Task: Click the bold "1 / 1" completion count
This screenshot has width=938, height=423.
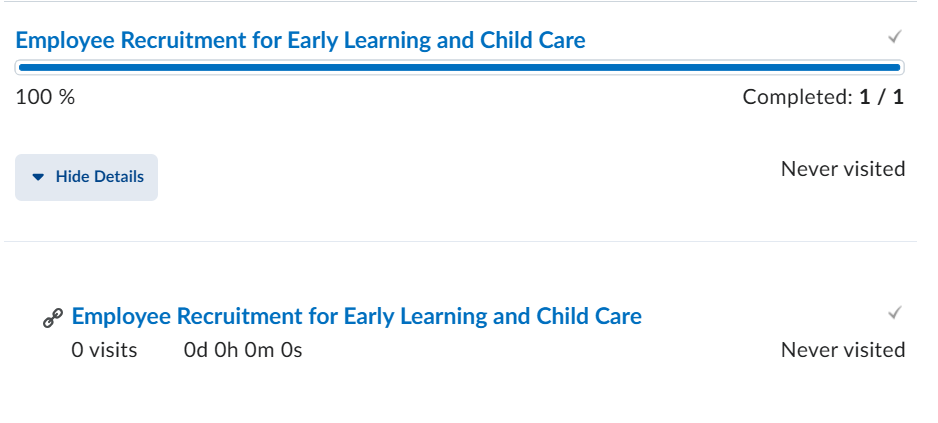Action: point(881,97)
